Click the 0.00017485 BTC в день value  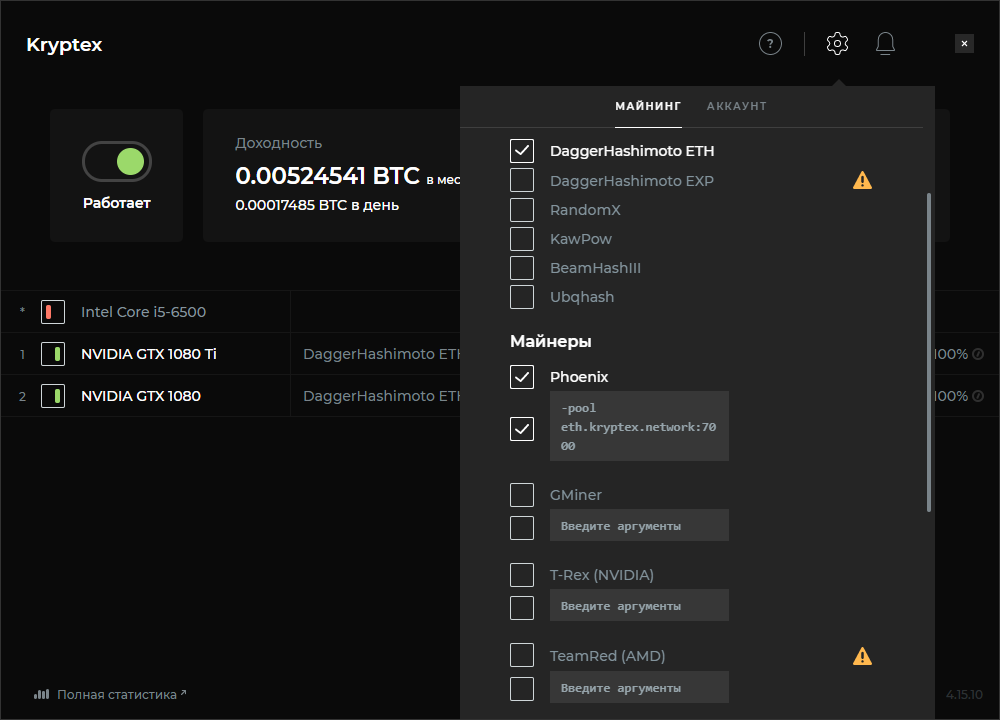[x=317, y=205]
